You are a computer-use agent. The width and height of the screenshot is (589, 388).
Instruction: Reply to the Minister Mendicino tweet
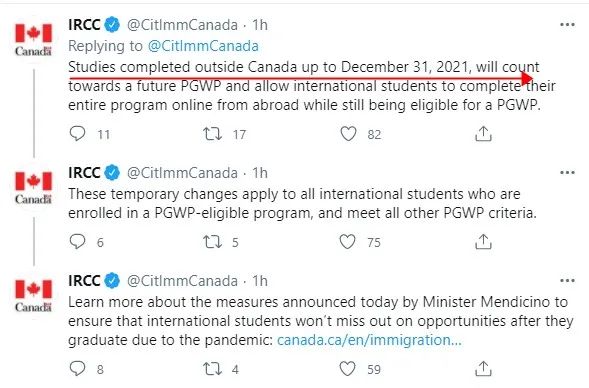click(x=78, y=368)
